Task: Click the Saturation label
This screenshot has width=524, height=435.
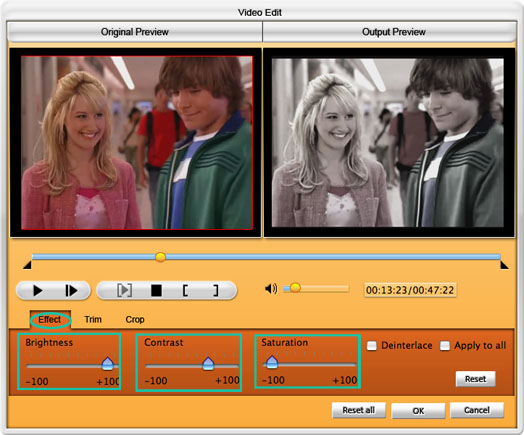Action: click(x=285, y=342)
